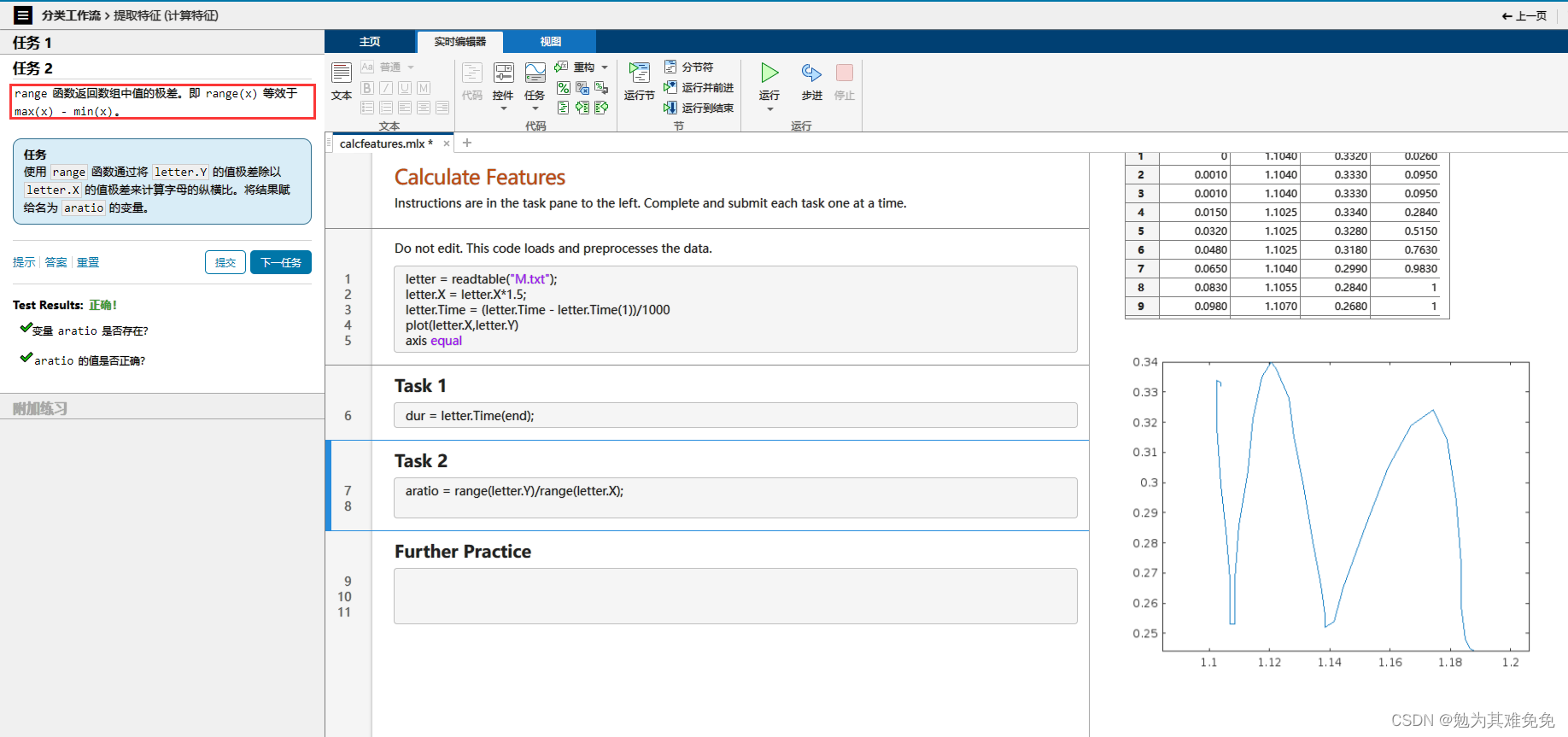Click the Further Practice code box

coord(735,596)
